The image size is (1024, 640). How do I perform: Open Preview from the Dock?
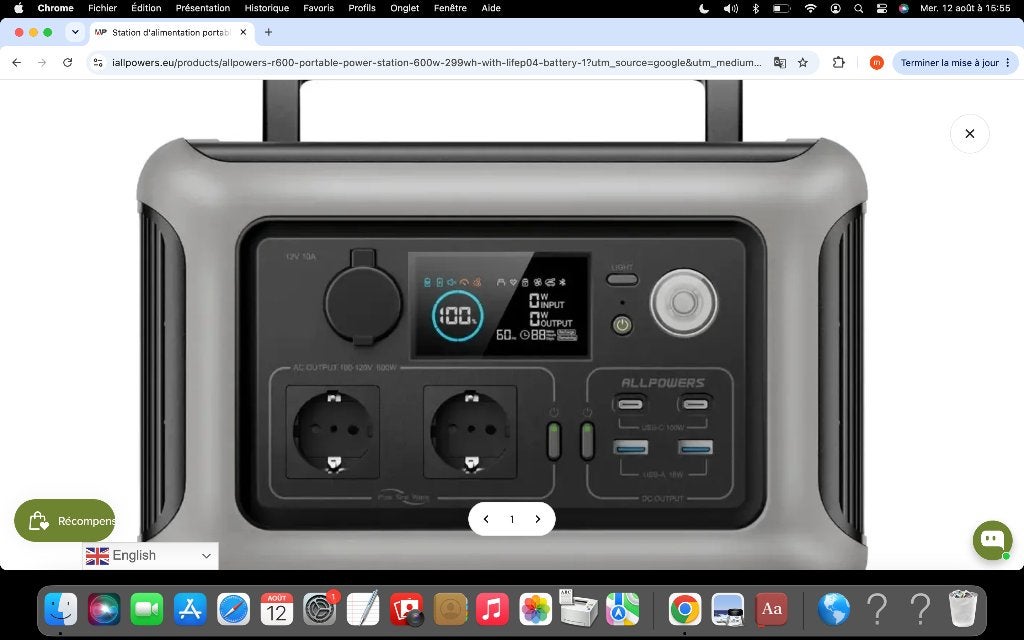(x=728, y=609)
